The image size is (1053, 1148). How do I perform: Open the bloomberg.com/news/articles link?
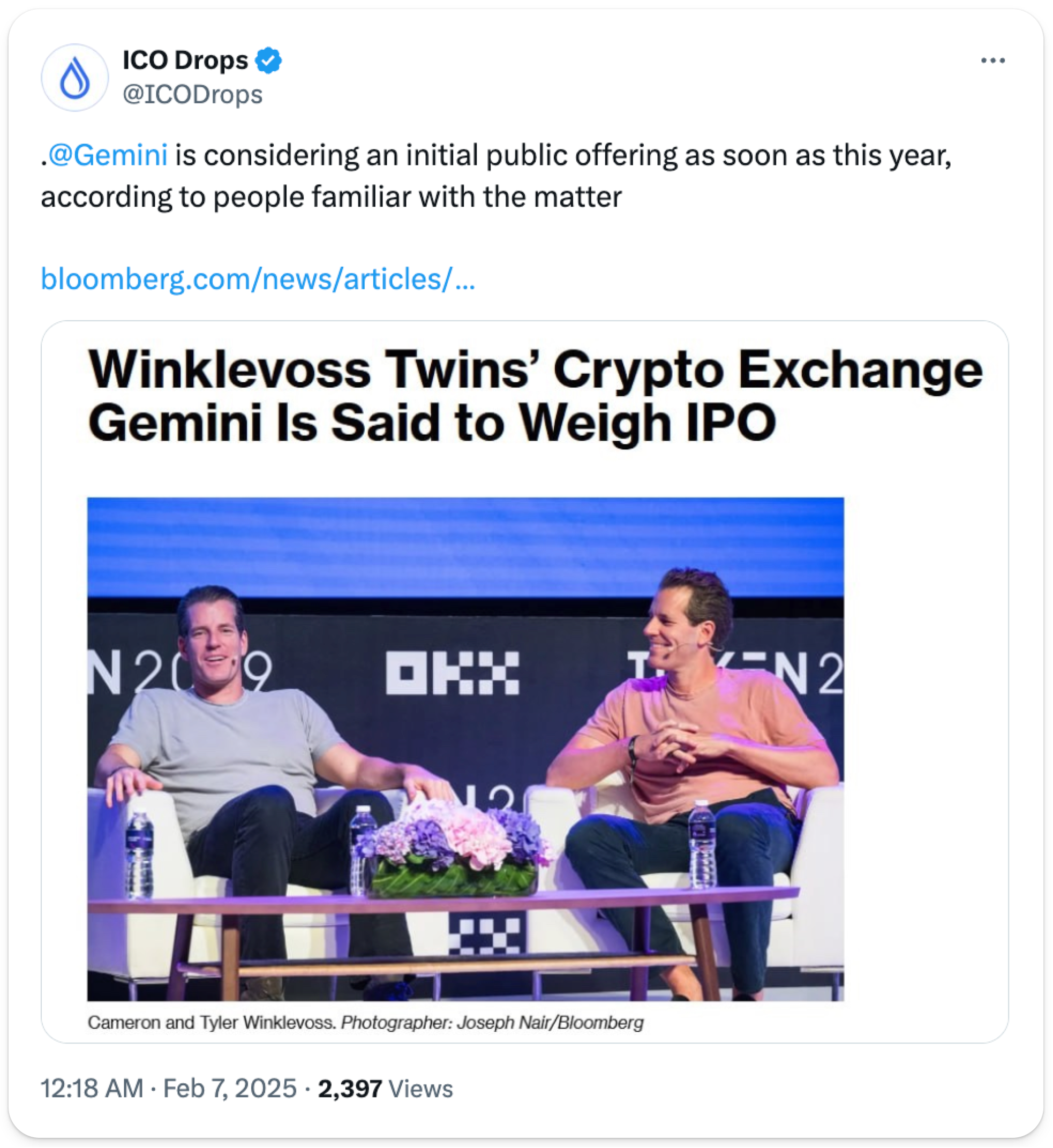[x=258, y=279]
